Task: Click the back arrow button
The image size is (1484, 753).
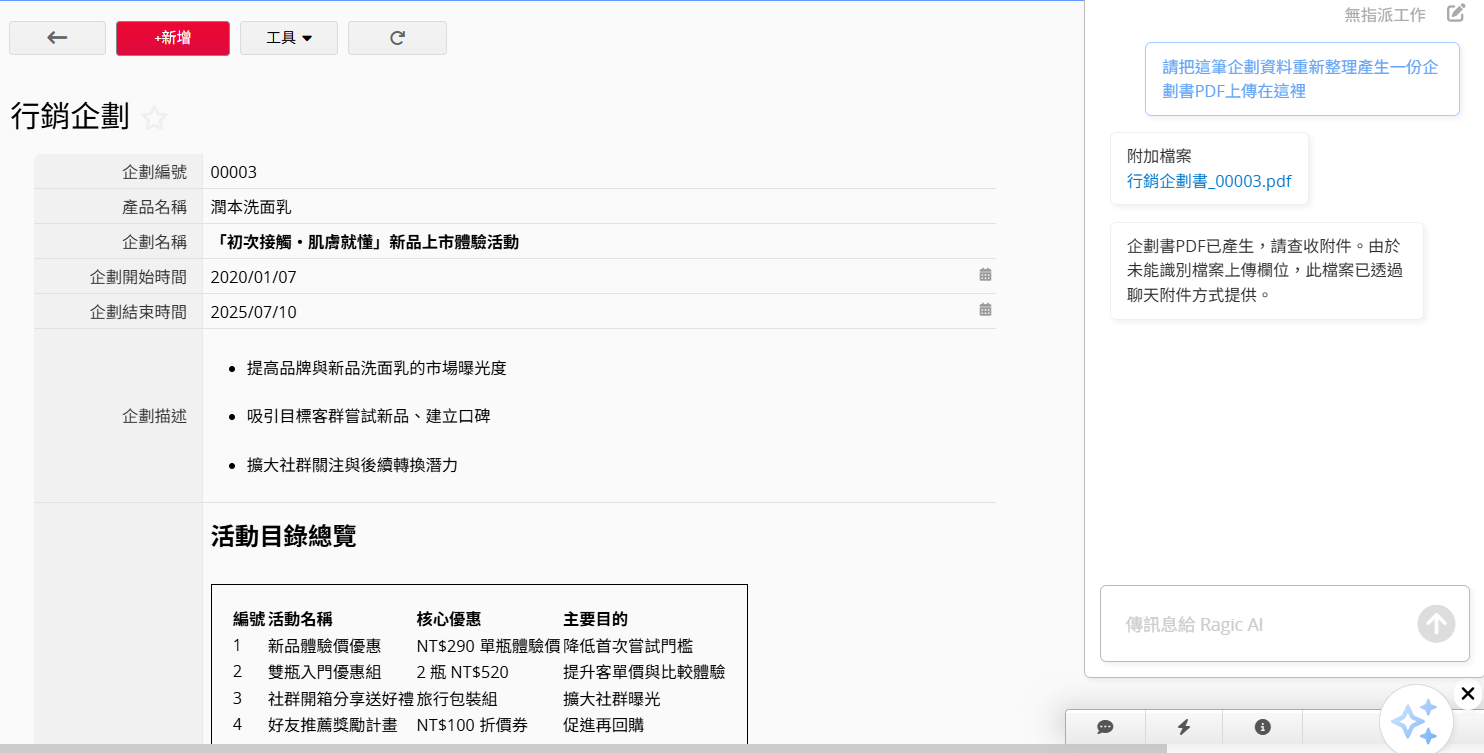Action: pos(57,38)
